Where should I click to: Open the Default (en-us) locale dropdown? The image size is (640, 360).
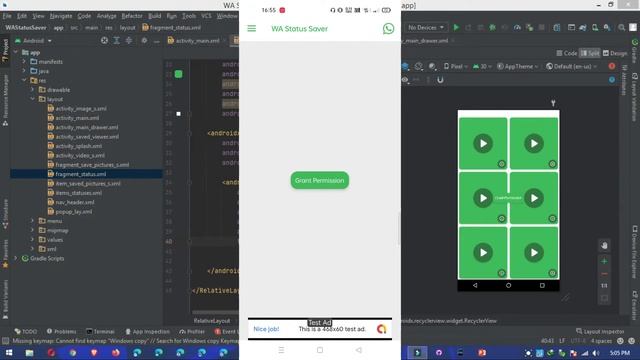(x=571, y=66)
